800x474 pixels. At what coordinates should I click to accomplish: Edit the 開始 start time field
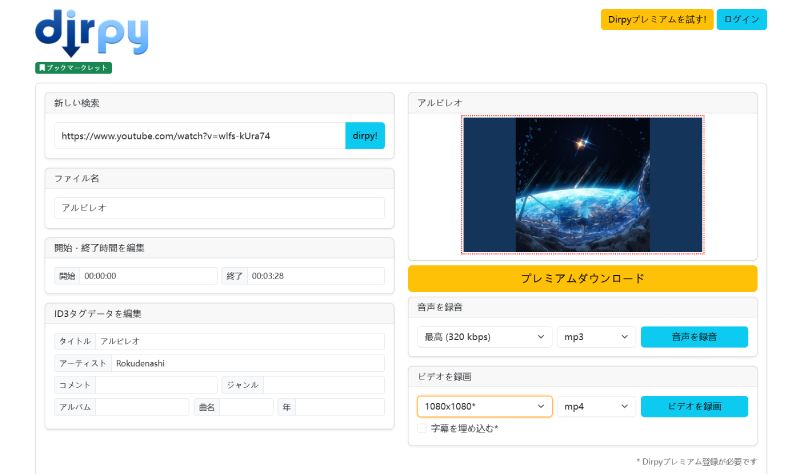coord(148,276)
